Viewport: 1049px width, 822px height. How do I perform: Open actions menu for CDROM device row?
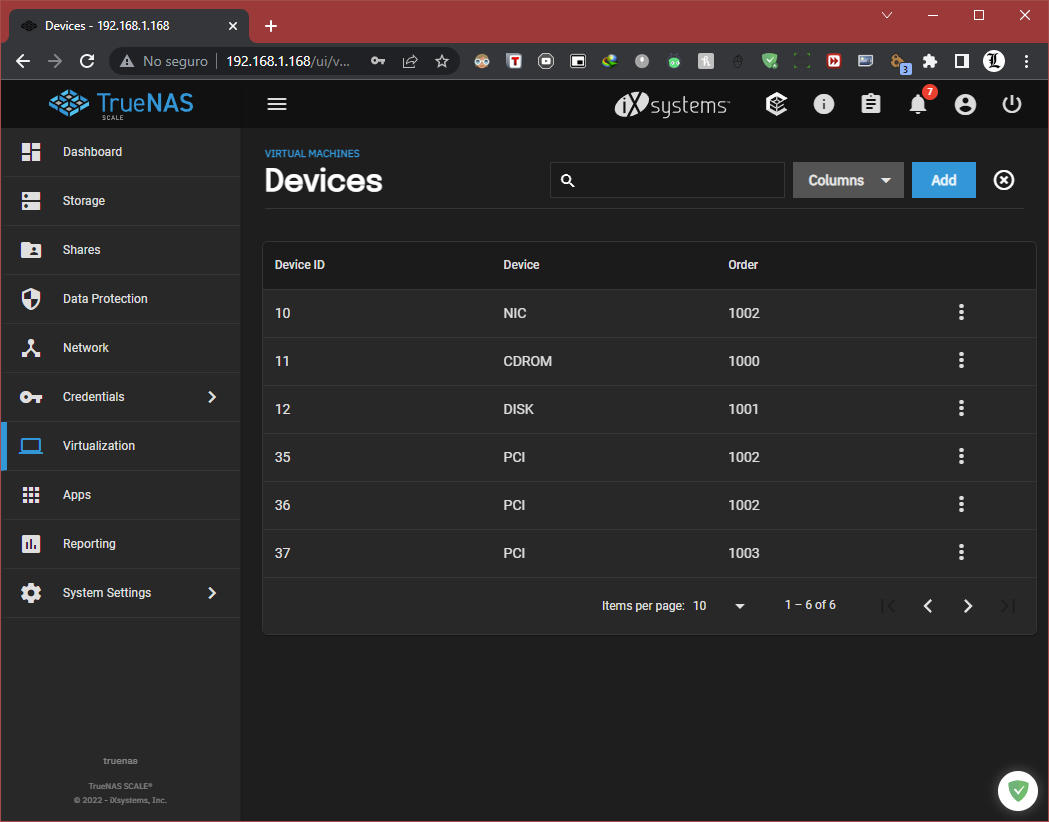tap(961, 361)
